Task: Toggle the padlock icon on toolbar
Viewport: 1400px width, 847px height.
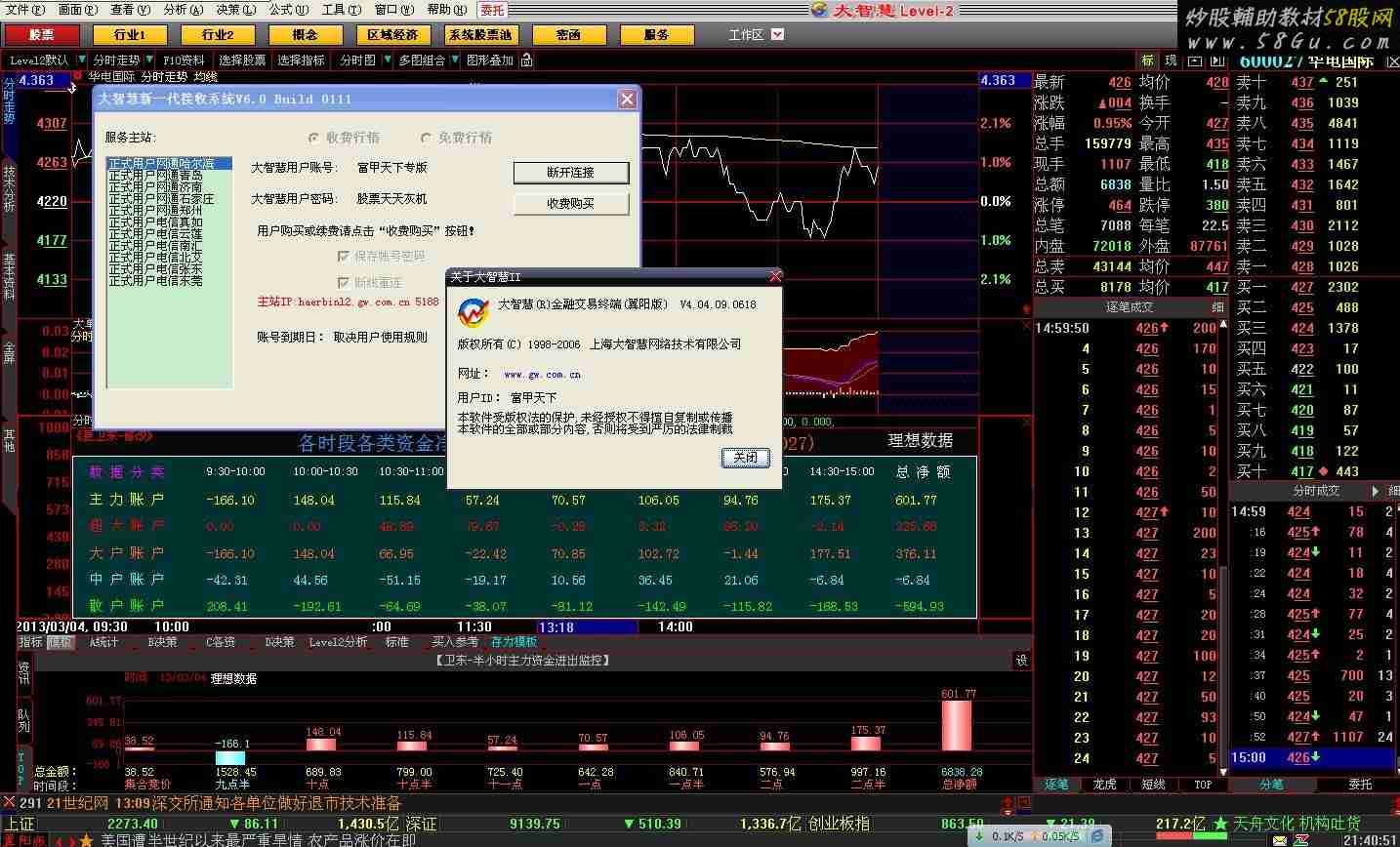Action: (527, 60)
